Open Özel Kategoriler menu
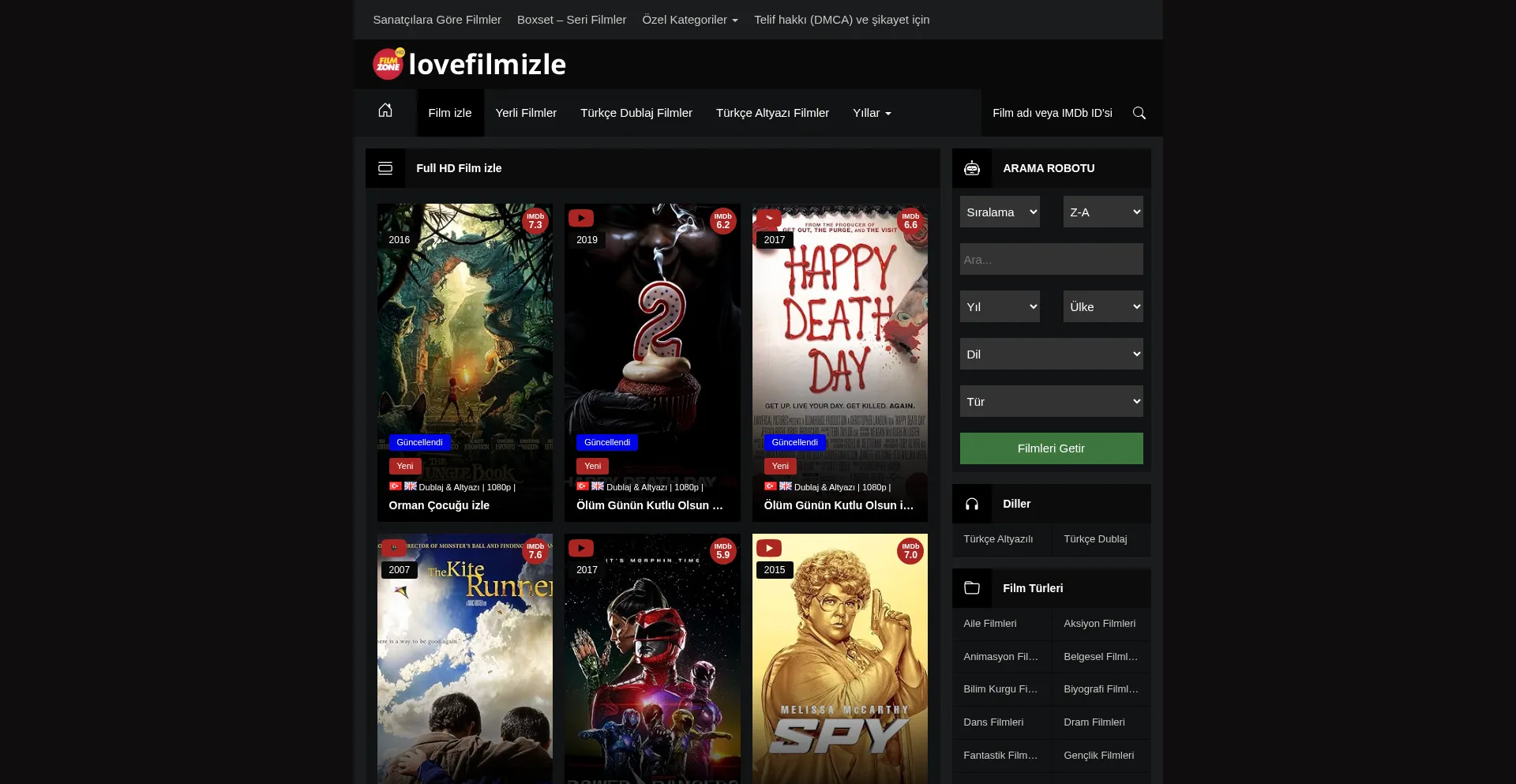1516x784 pixels. pyautogui.click(x=689, y=20)
